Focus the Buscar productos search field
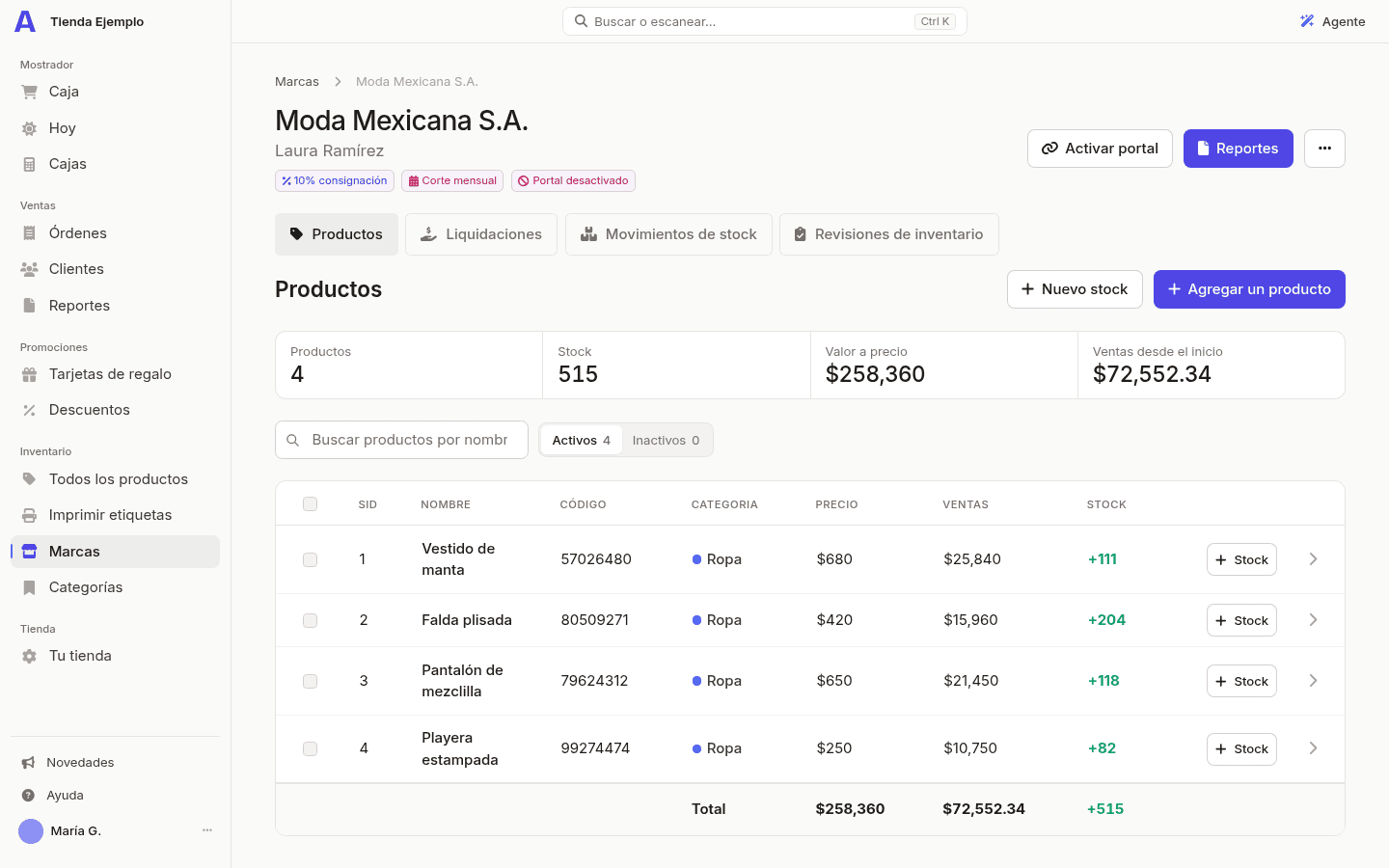 coord(401,440)
